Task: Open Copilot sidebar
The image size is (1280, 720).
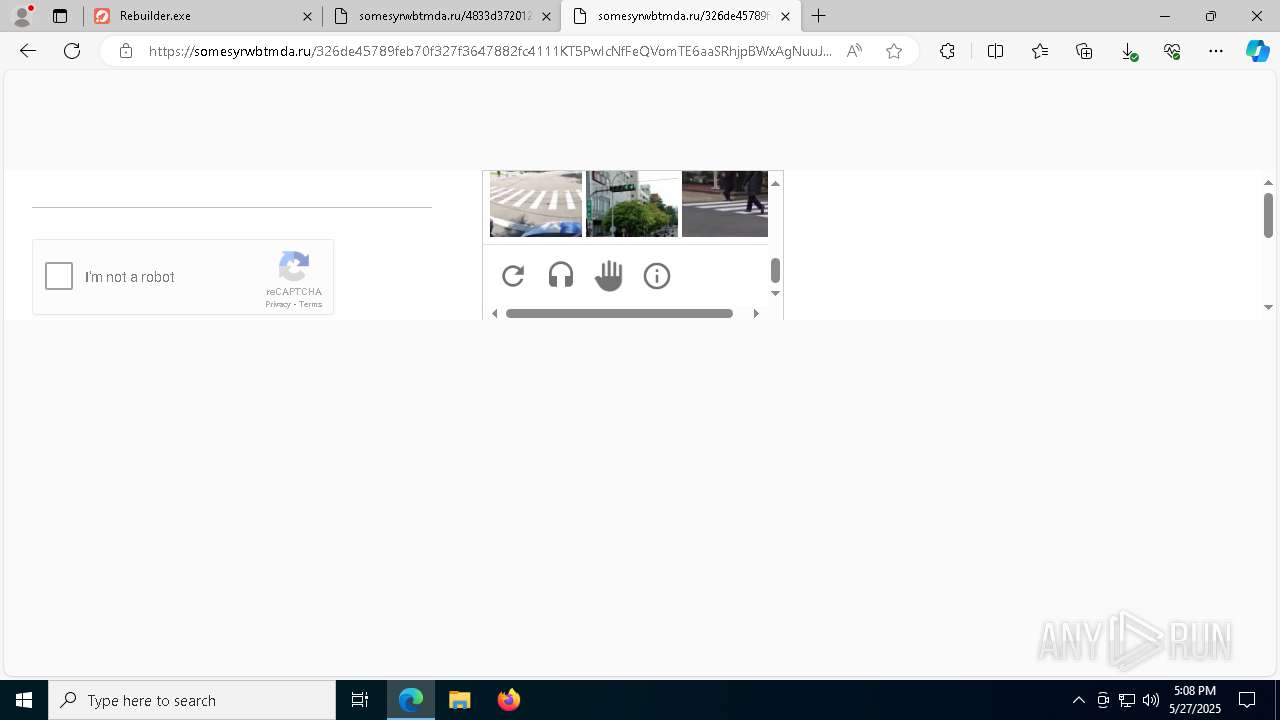Action: tap(1258, 51)
